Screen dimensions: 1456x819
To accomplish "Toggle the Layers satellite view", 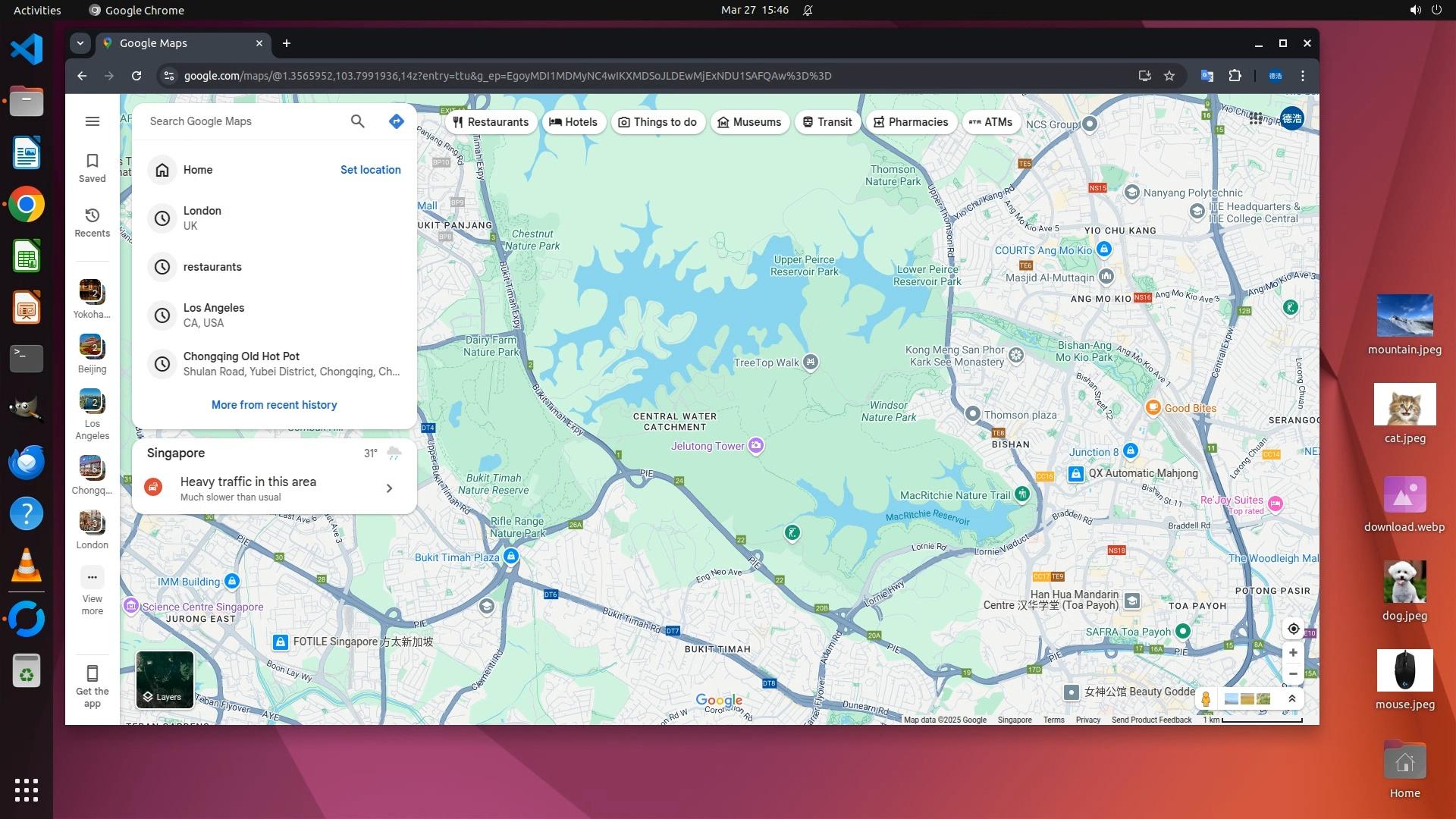I will coord(165,679).
